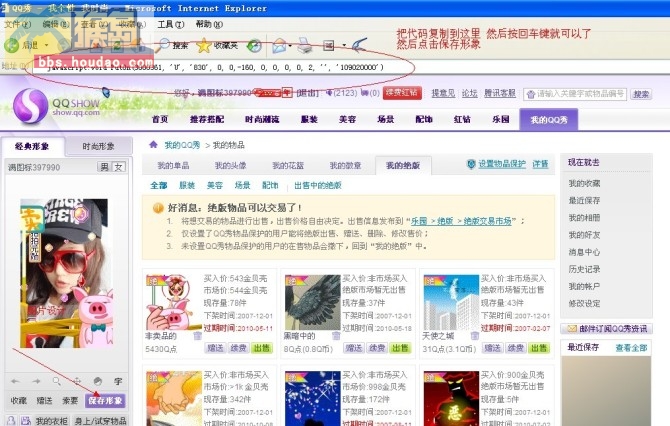Click the Edit page toolbar icon

click(x=328, y=45)
